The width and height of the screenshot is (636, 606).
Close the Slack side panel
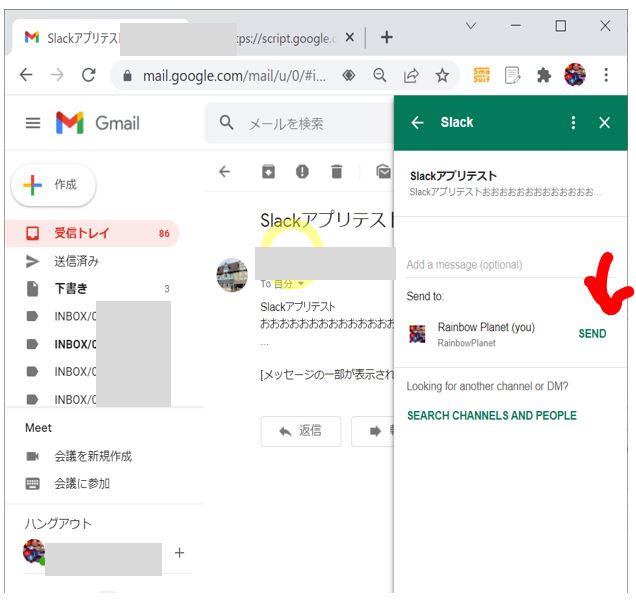coord(604,122)
